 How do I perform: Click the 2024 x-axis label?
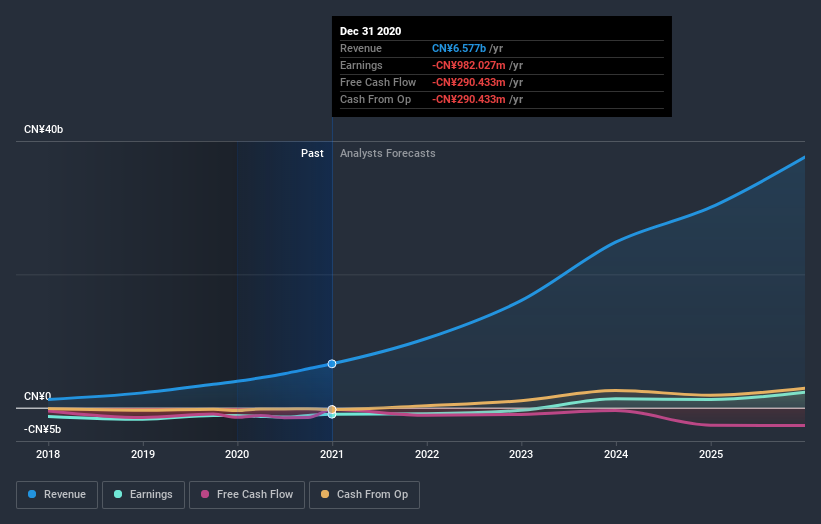tap(616, 454)
